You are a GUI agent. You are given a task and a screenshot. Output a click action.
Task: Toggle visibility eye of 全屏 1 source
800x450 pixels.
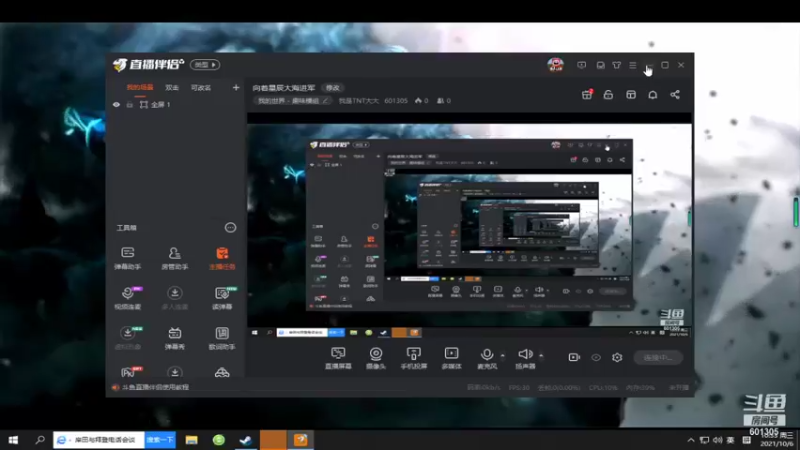coord(116,105)
